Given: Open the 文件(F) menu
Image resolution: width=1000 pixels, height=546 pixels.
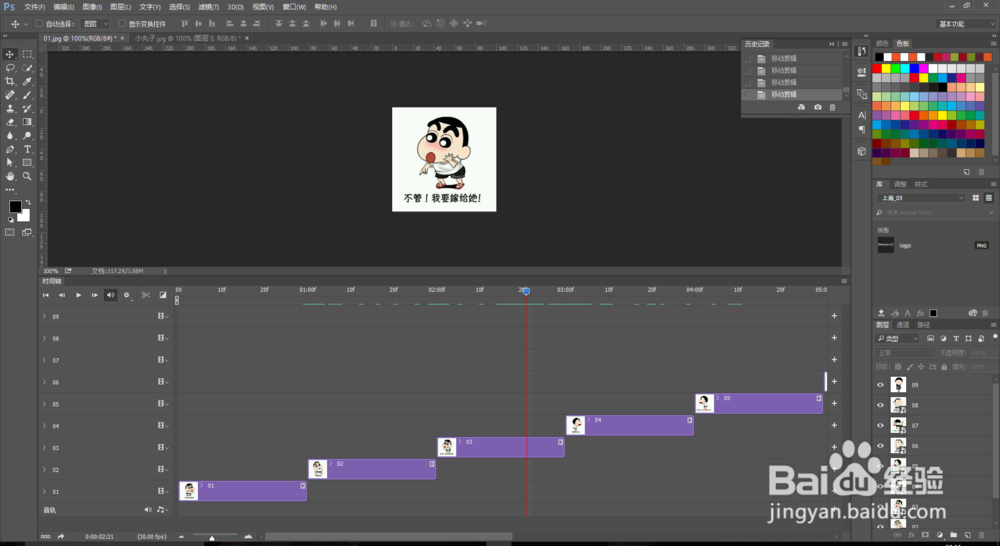Looking at the screenshot, I should 34,7.
